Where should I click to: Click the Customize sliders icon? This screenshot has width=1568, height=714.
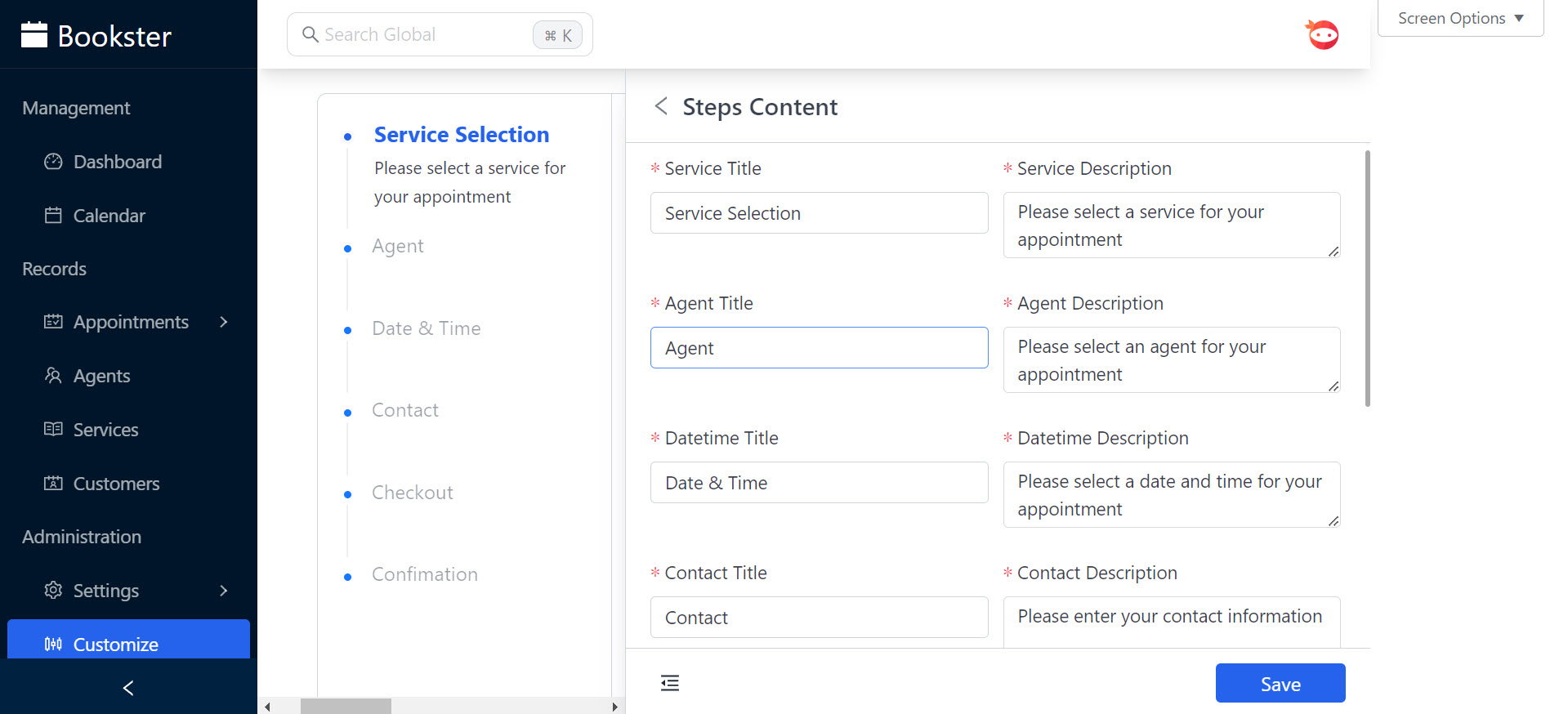coord(53,645)
